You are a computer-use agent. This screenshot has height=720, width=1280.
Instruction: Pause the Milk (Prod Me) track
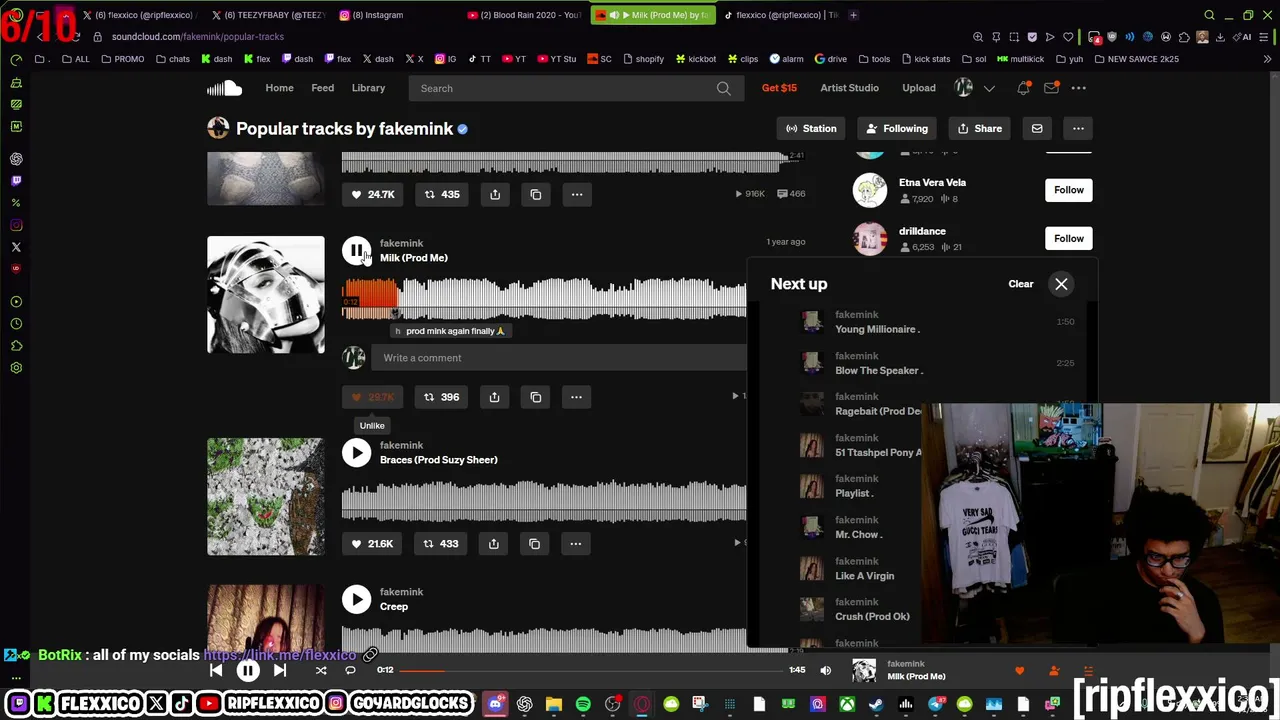coord(356,251)
